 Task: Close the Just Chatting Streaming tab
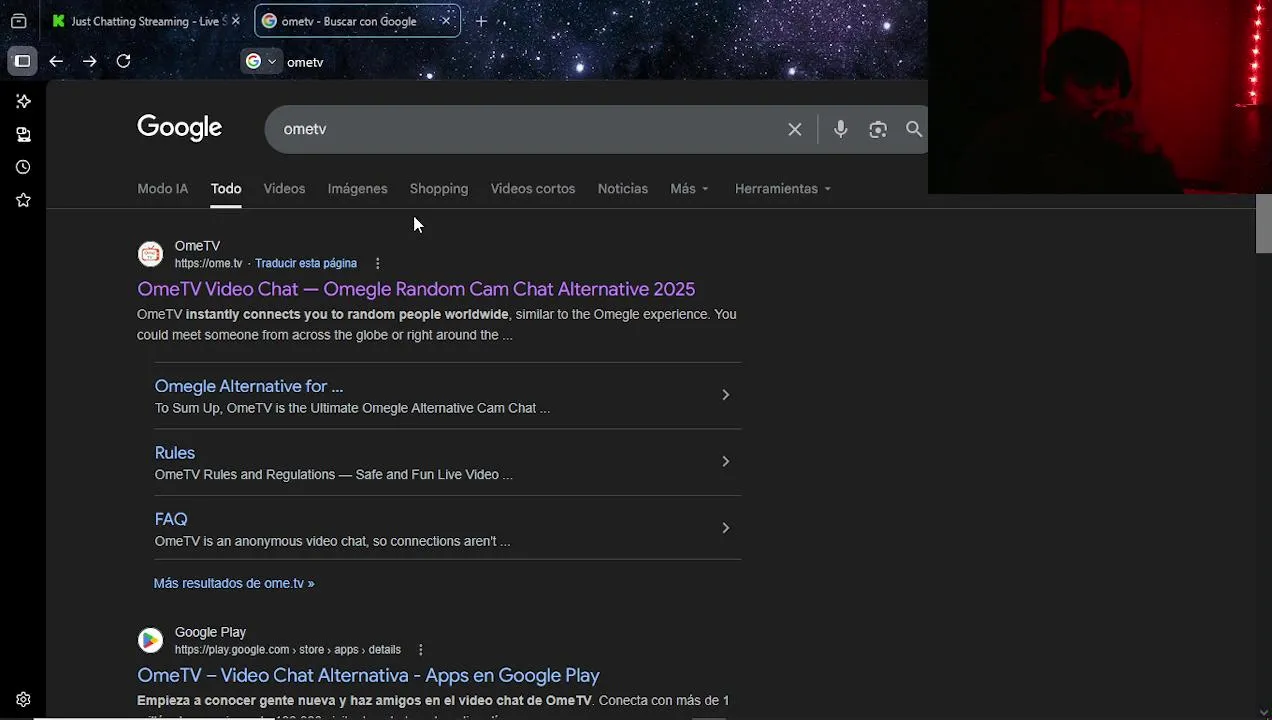click(x=236, y=21)
